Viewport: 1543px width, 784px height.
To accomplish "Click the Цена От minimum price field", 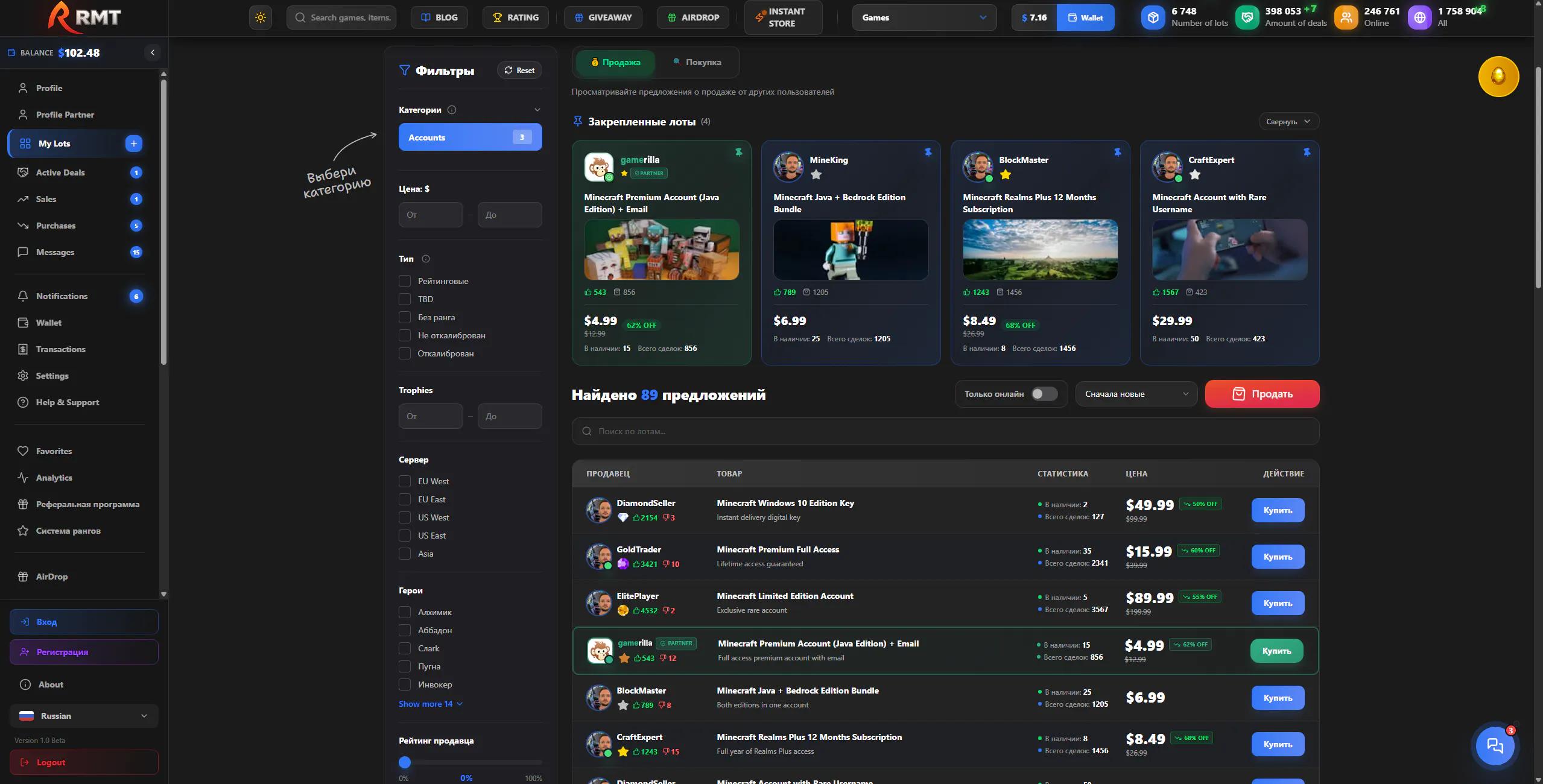I will click(431, 215).
